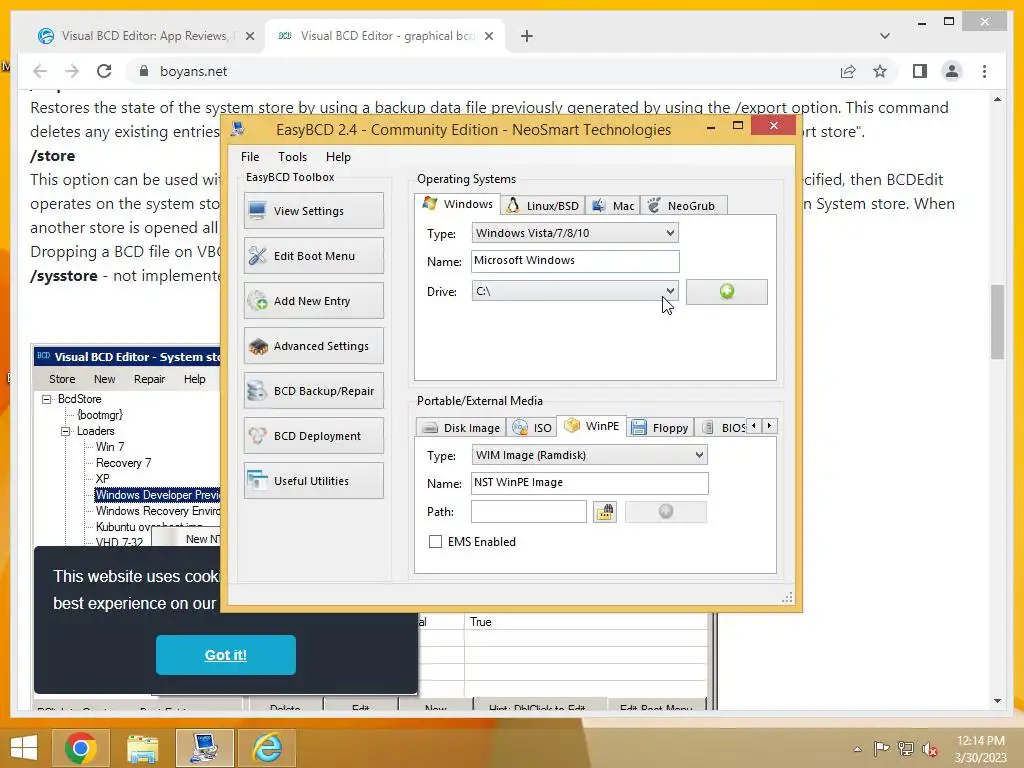Click muted volume tray icon
Image resolution: width=1024 pixels, height=768 pixels.
pos(929,749)
